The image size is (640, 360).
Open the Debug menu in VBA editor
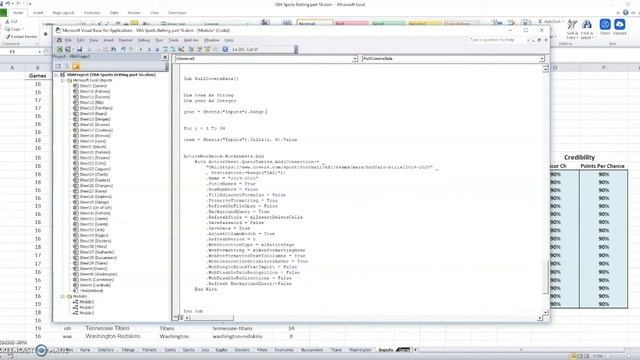click(x=144, y=40)
